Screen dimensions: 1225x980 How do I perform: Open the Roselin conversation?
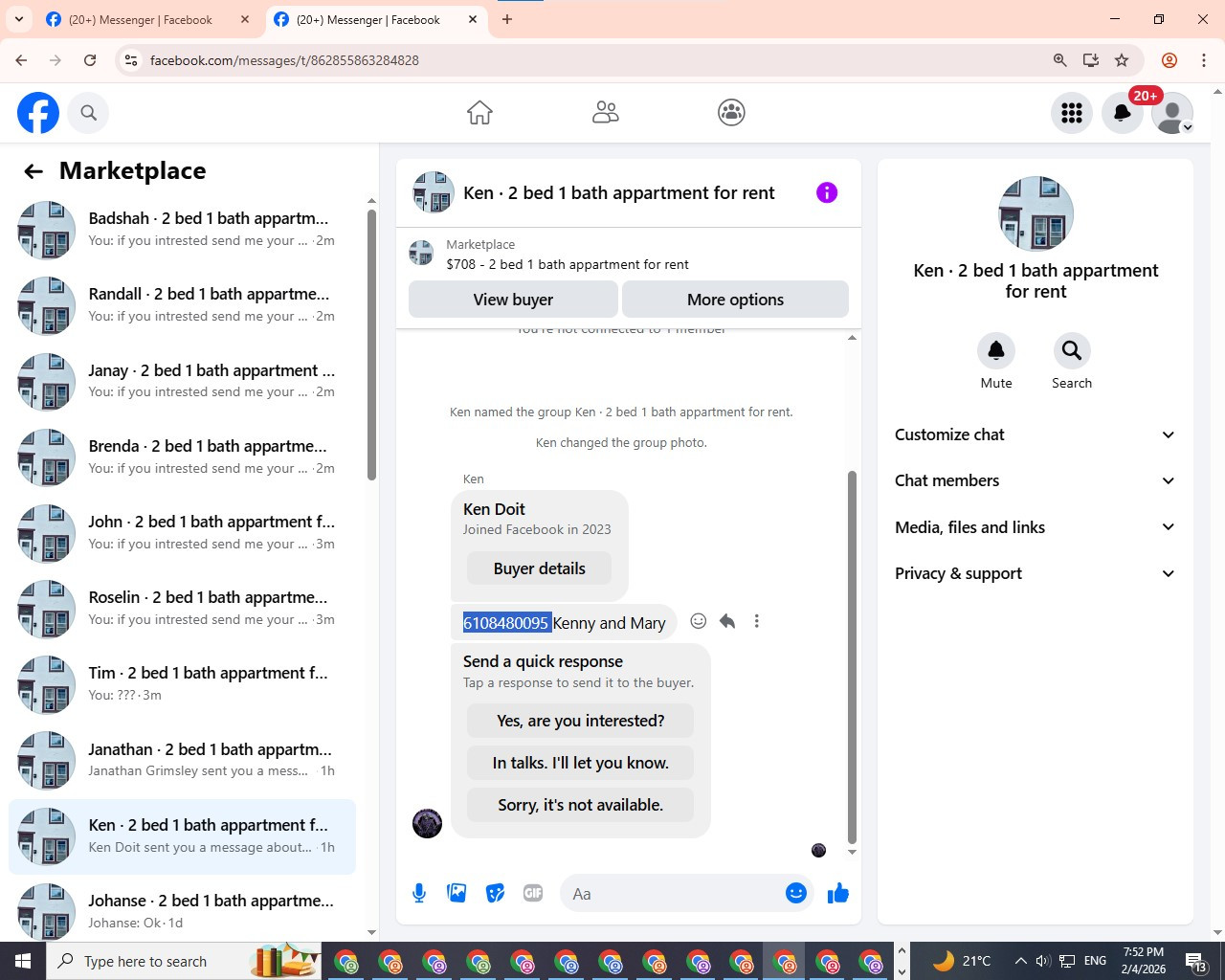click(x=182, y=609)
